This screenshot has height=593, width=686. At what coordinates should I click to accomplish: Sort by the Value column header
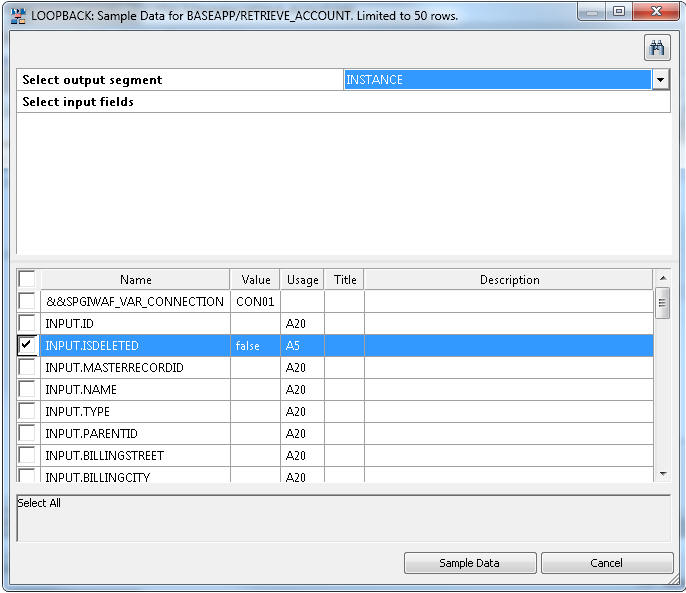256,279
